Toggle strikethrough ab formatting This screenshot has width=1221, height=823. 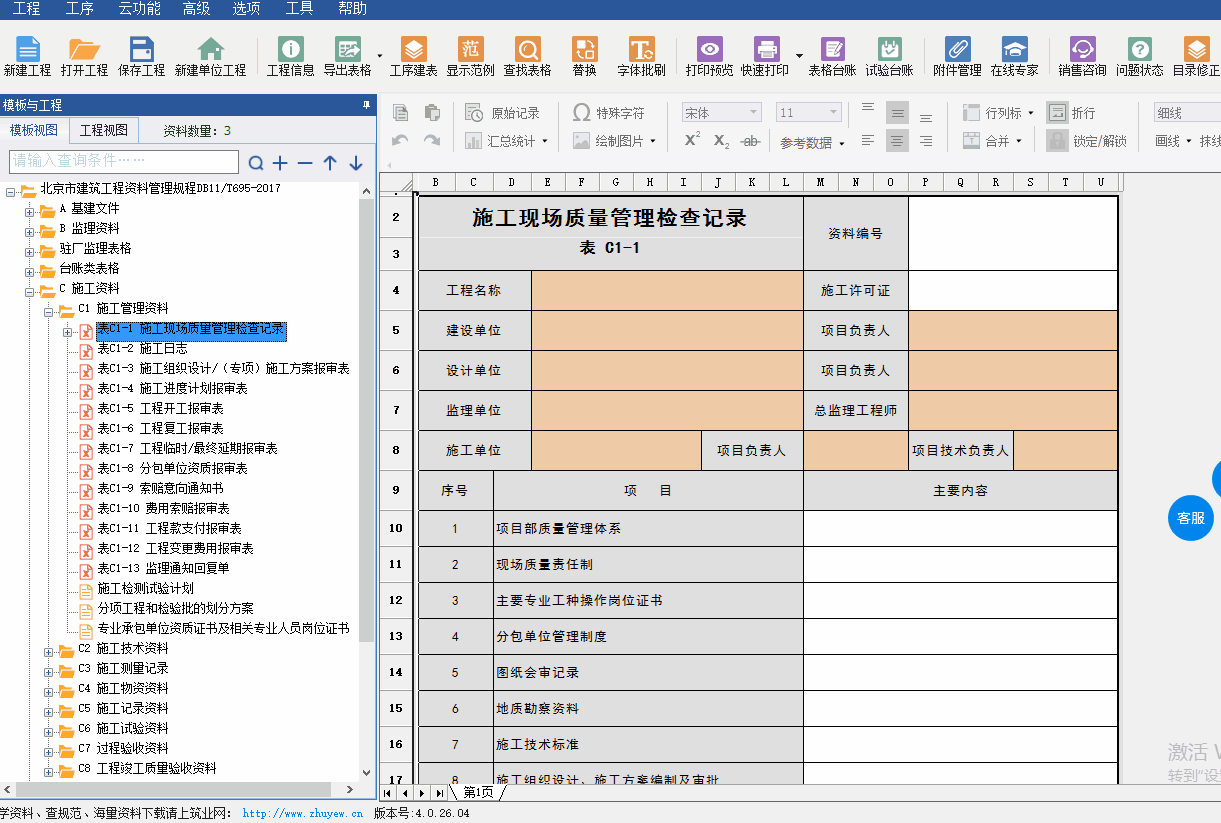pos(751,141)
